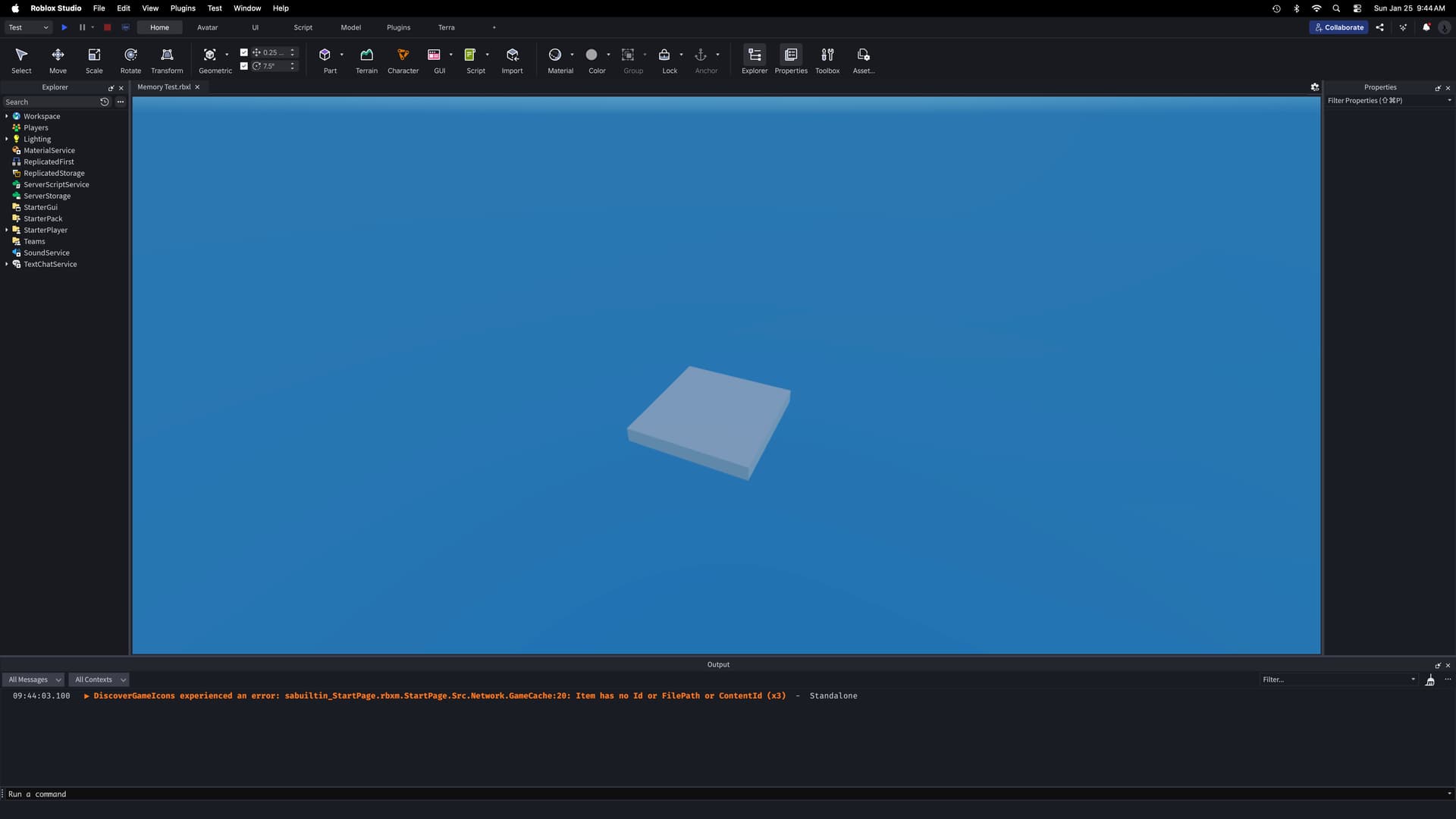Expand the StarterPlayer node

click(7, 230)
